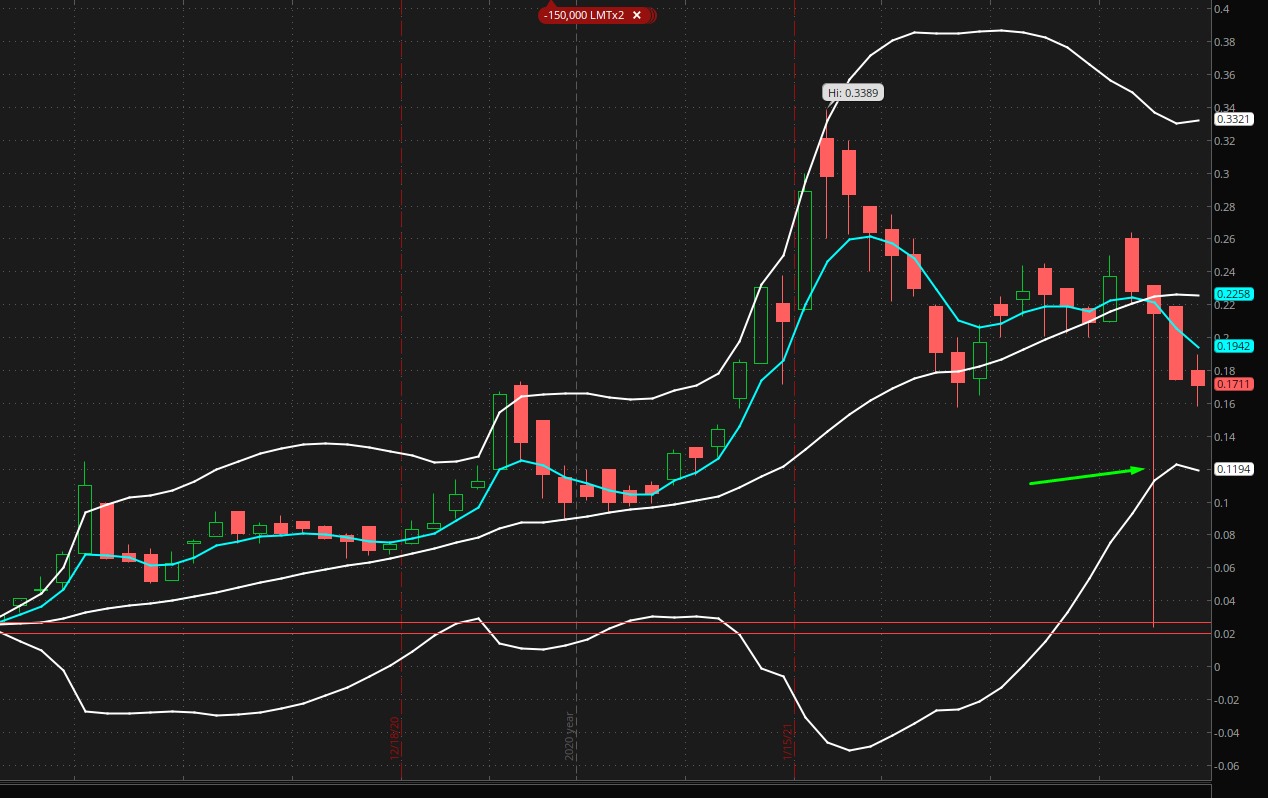Click the Hi: 0.3389 price bubble

pyautogui.click(x=853, y=92)
